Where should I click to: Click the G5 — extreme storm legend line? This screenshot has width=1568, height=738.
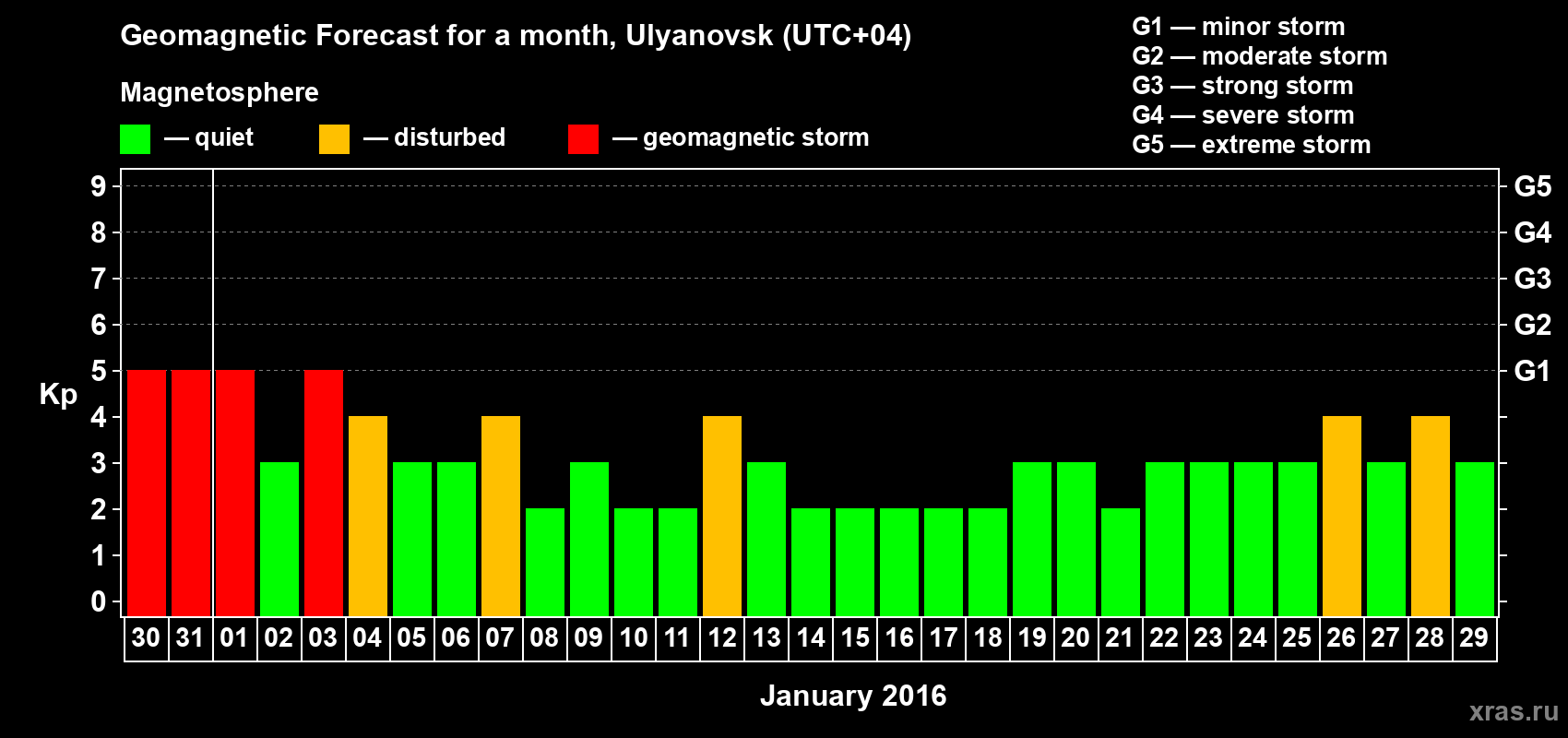(1252, 145)
